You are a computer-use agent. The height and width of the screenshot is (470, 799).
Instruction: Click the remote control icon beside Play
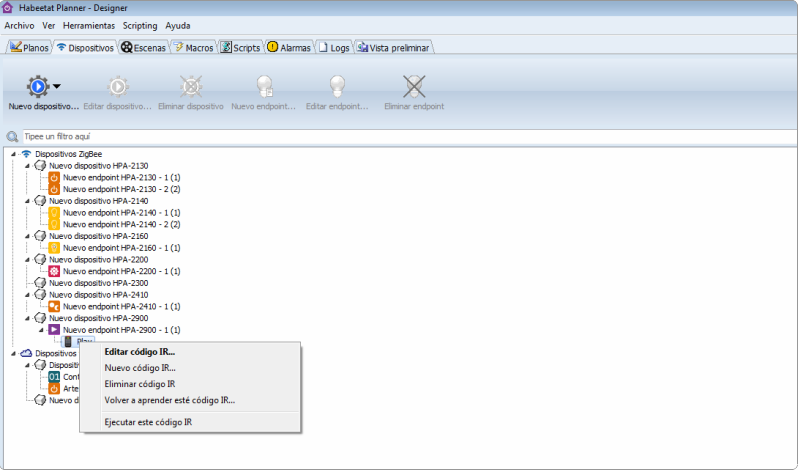pyautogui.click(x=68, y=341)
